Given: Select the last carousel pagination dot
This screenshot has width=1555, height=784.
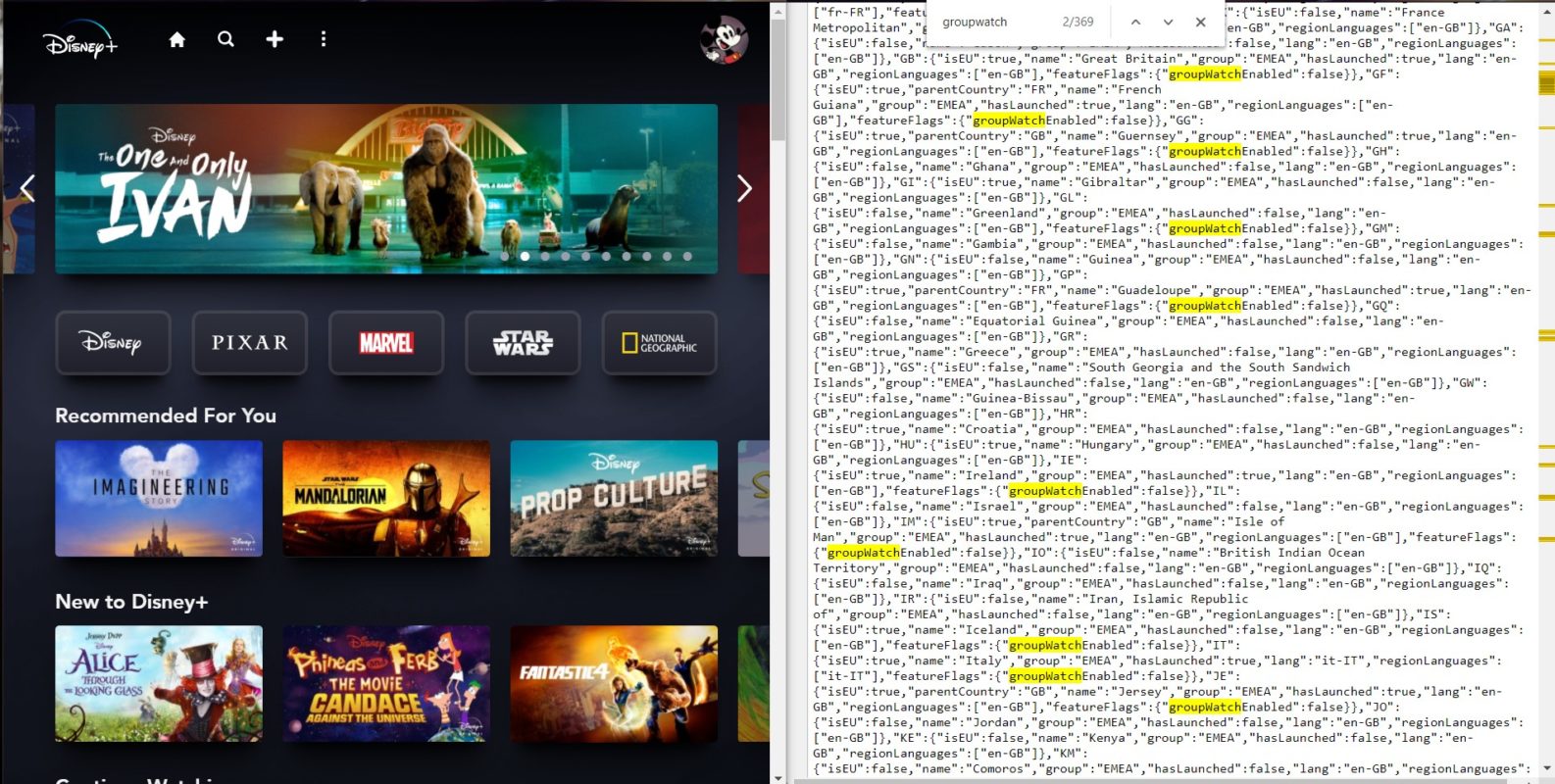Looking at the screenshot, I should coord(687,257).
